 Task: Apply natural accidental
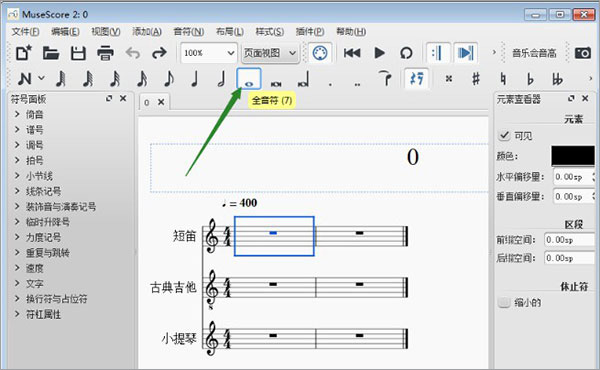[503, 79]
